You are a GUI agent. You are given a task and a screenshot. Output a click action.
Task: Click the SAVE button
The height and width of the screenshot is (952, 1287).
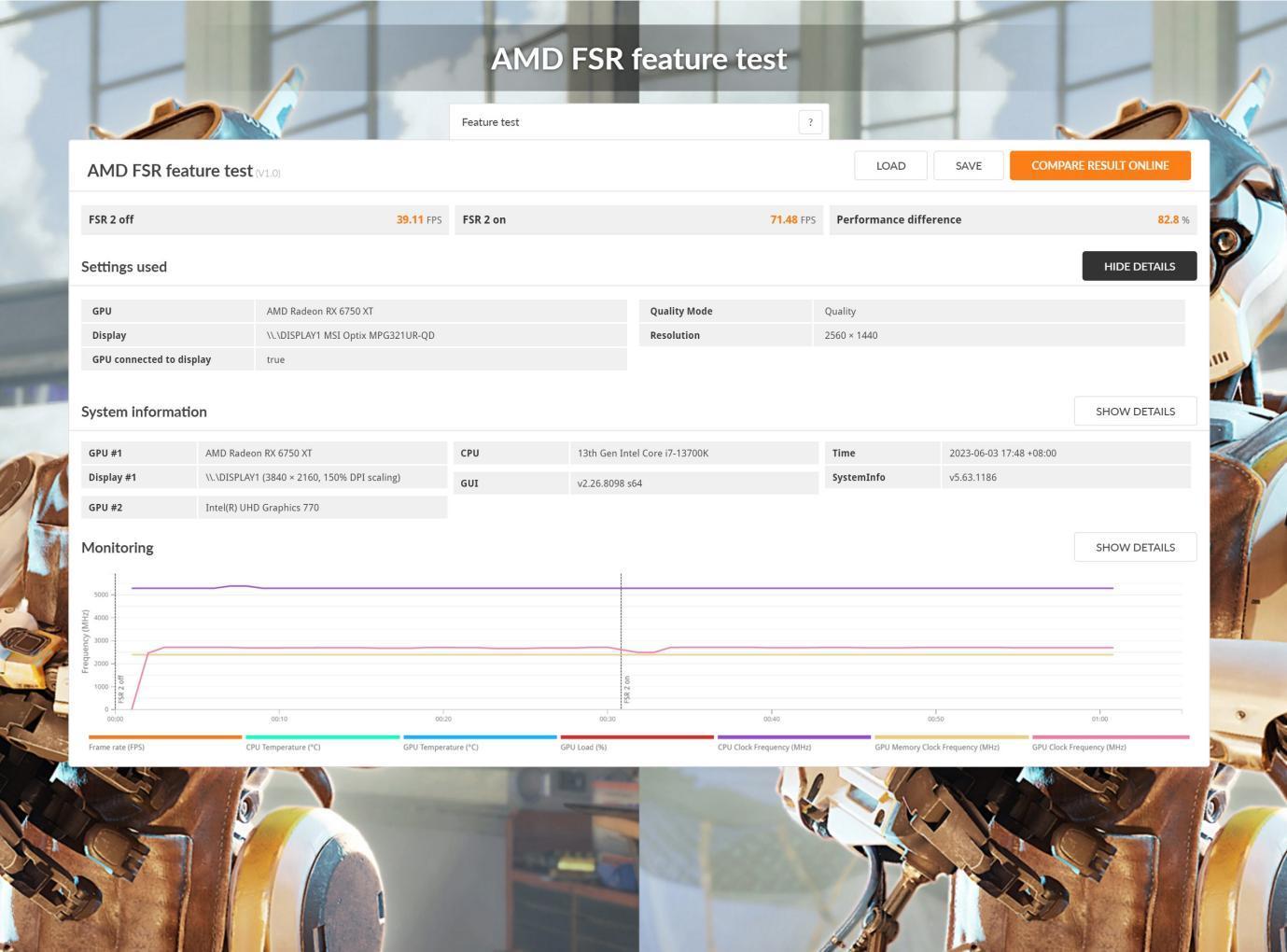(968, 165)
